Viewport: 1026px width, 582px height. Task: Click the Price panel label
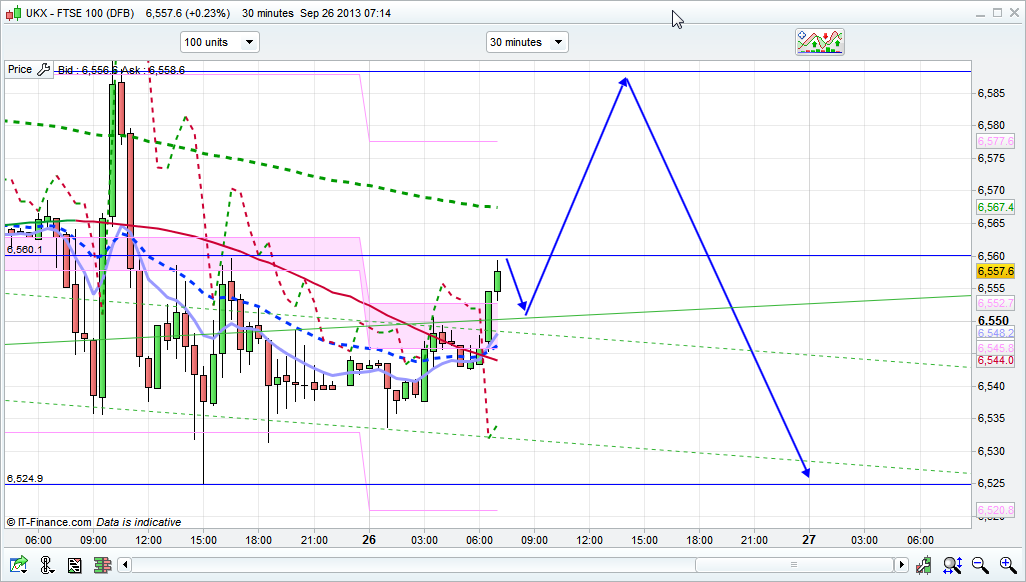(20, 69)
